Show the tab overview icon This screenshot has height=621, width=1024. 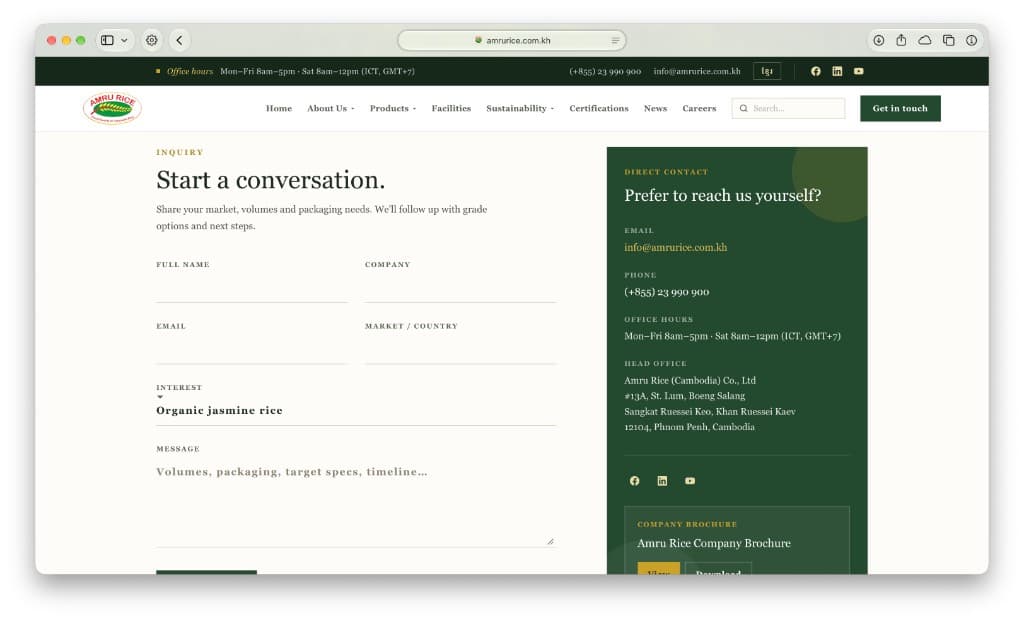coord(949,40)
